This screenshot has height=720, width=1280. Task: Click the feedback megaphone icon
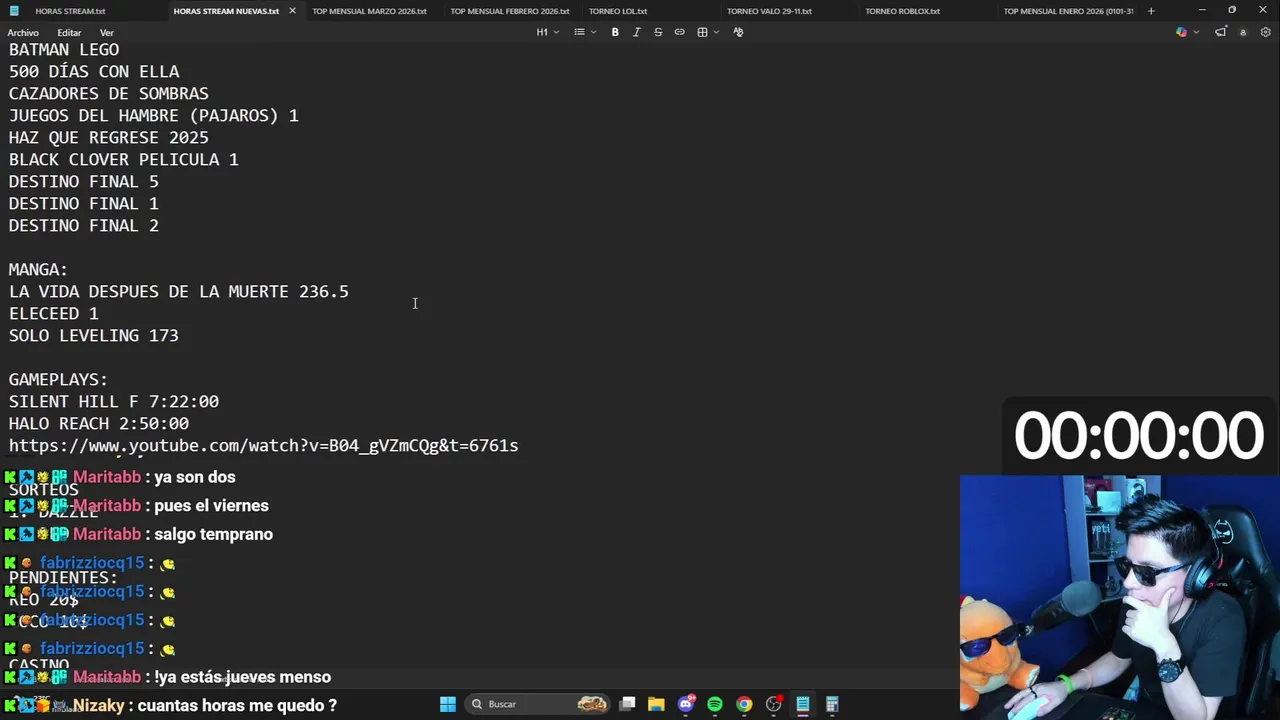(1220, 32)
